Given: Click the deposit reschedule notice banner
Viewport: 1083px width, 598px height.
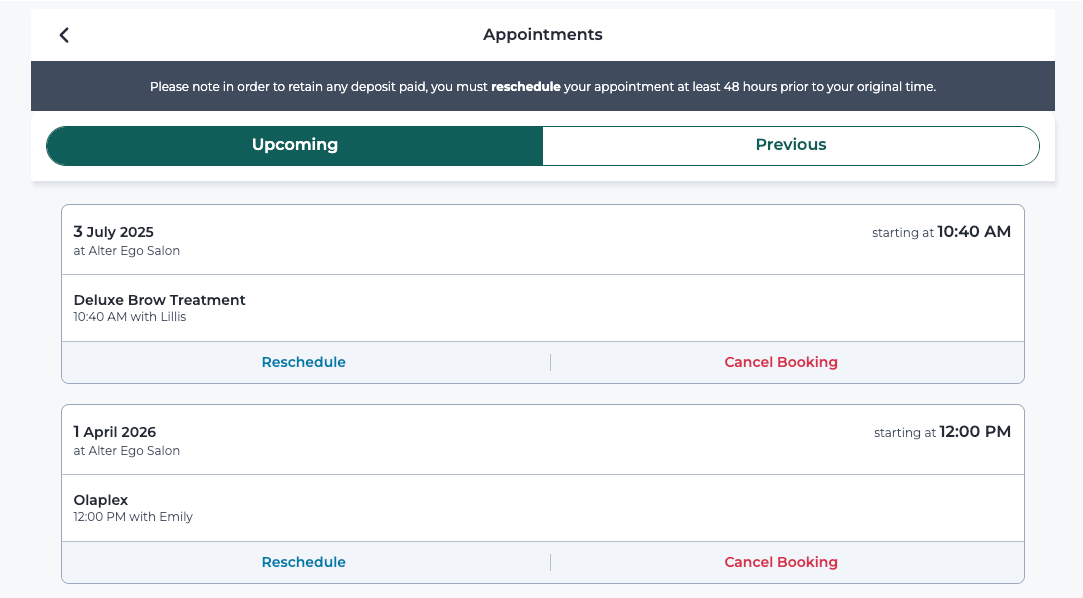Looking at the screenshot, I should (543, 86).
